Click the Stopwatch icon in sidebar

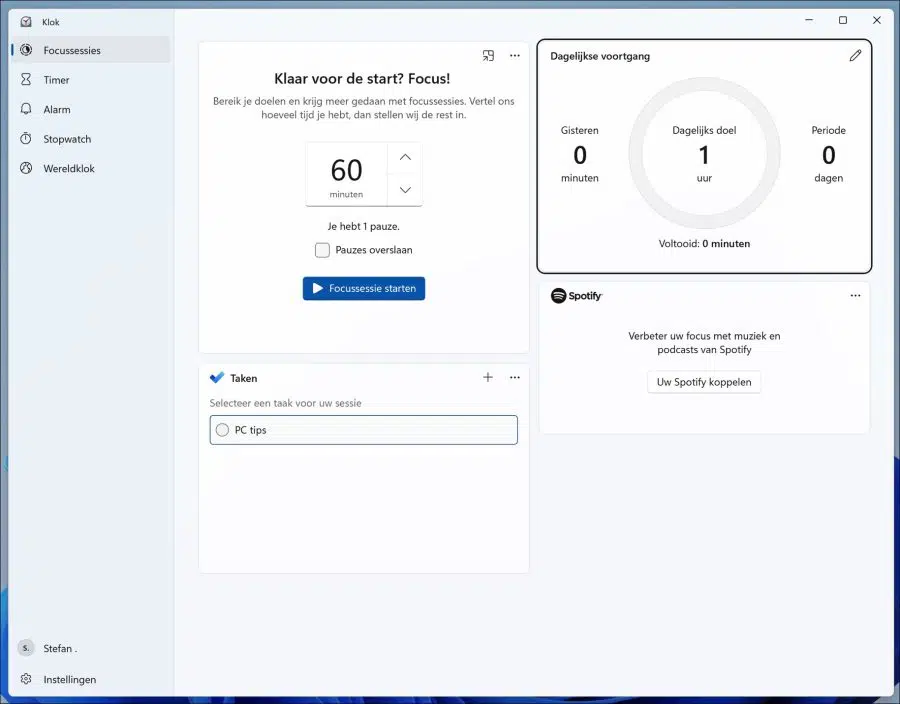(x=26, y=138)
